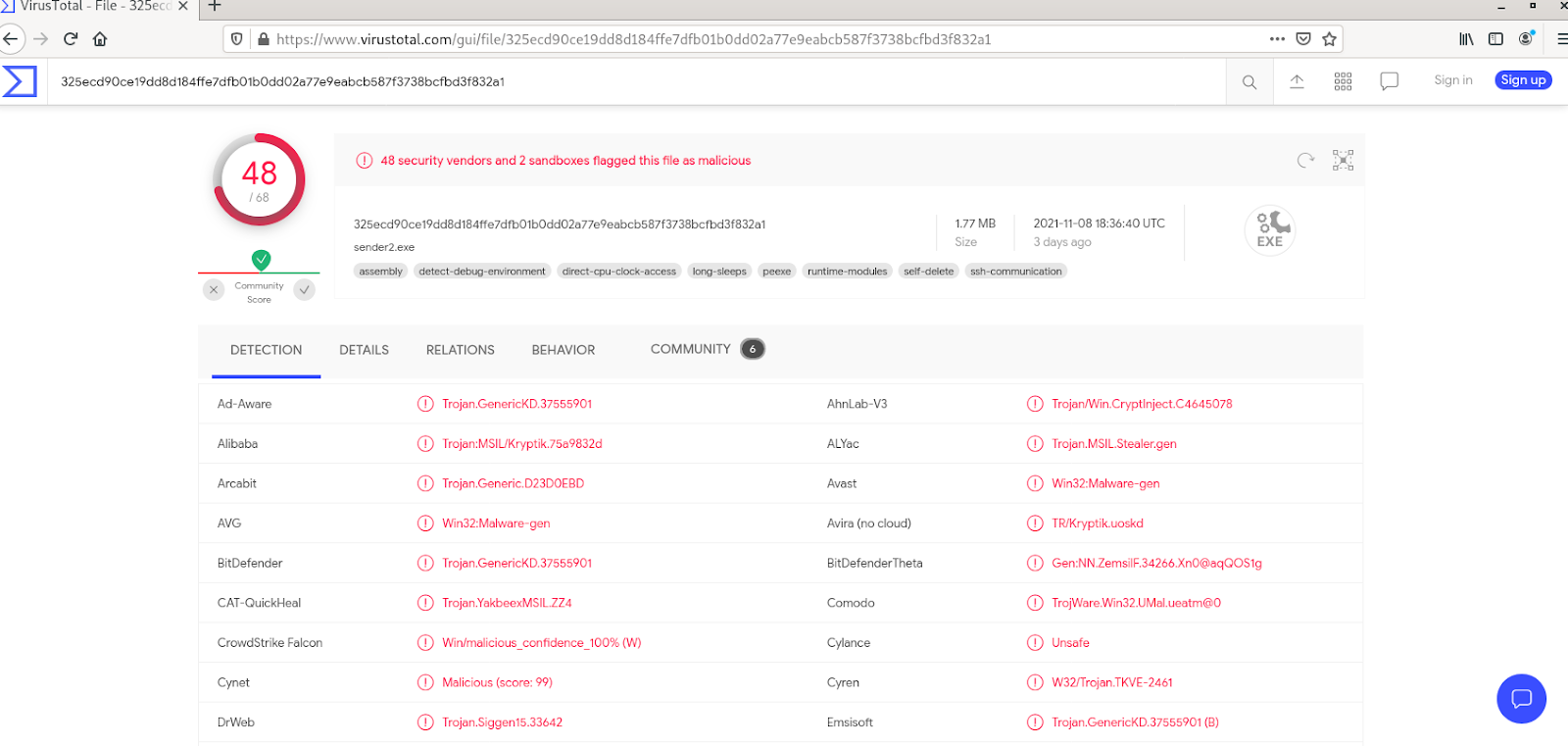Click tracking protection shield icon
This screenshot has width=1568, height=746.
tap(236, 39)
